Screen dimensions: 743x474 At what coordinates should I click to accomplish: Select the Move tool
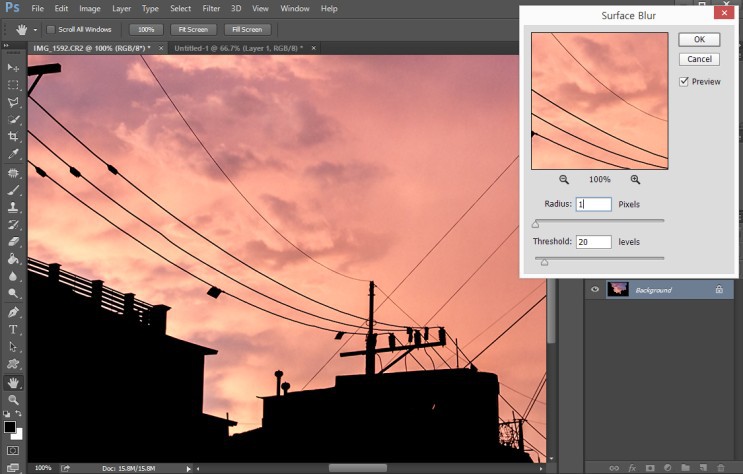click(x=13, y=67)
